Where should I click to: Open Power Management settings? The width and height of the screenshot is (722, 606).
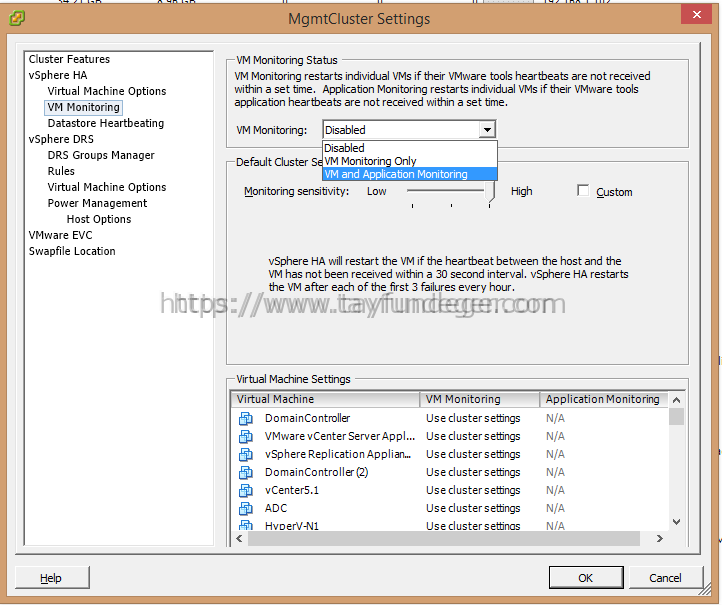click(97, 203)
